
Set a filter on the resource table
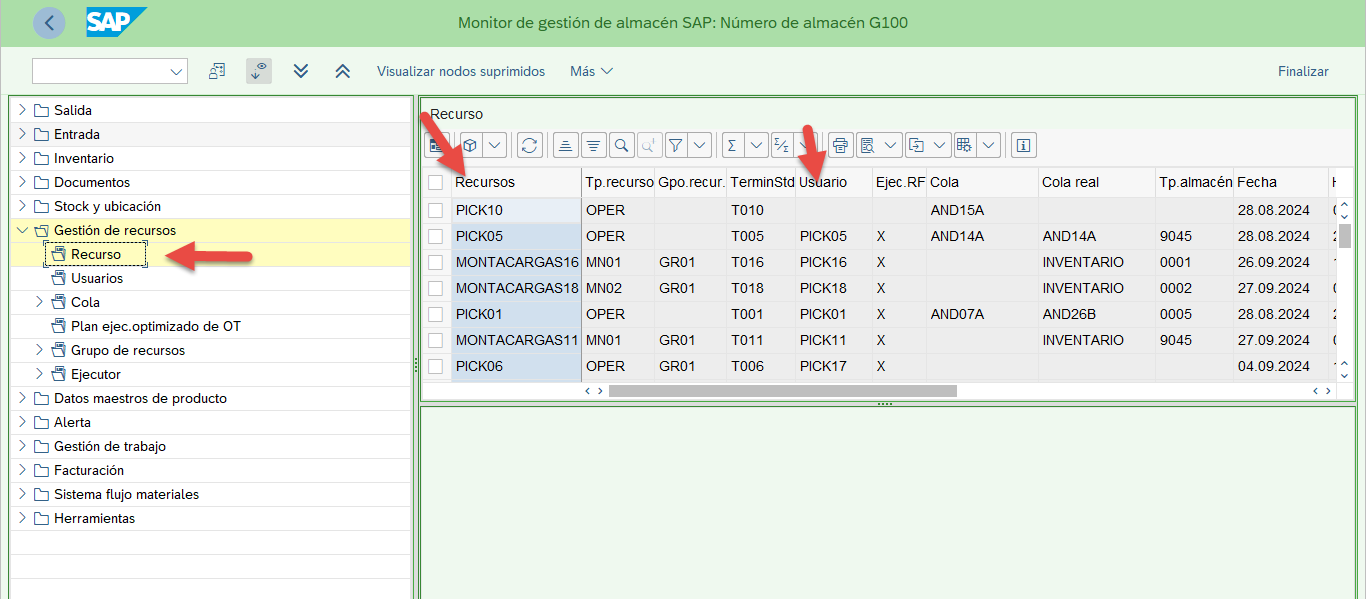pos(677,144)
